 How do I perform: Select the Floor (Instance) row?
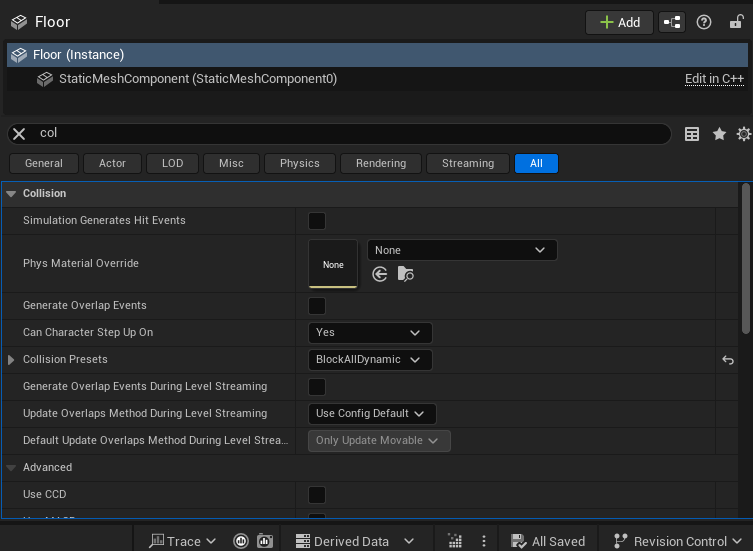pos(377,55)
